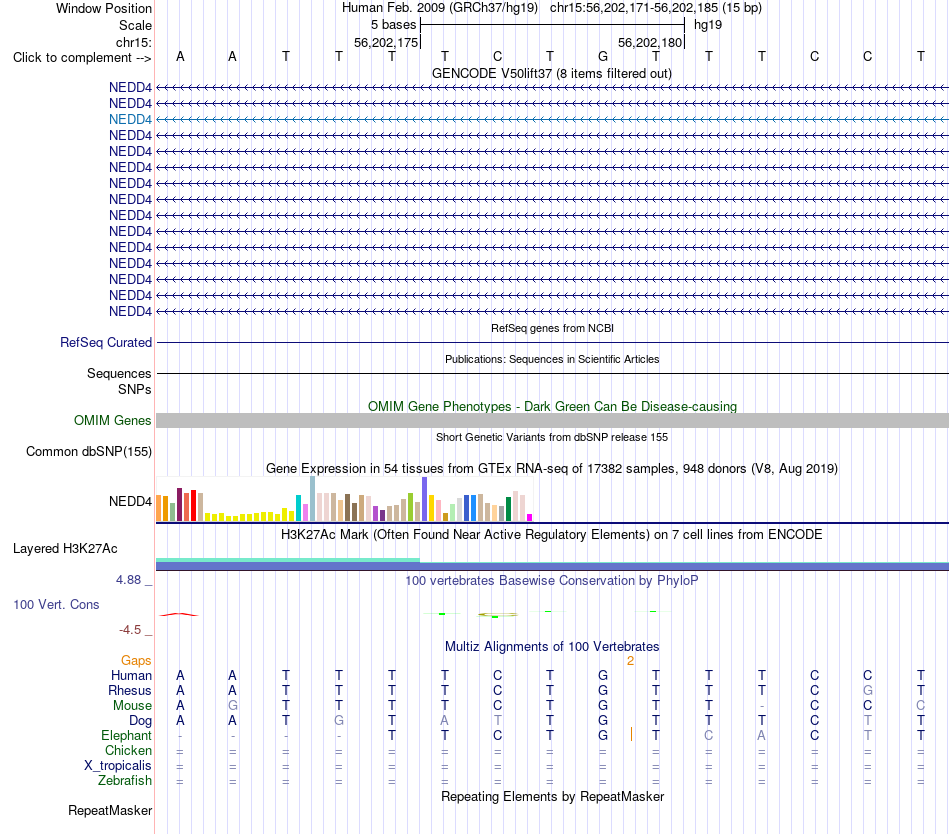Image resolution: width=950 pixels, height=834 pixels.
Task: Click the SNPs track label
Action: click(135, 389)
